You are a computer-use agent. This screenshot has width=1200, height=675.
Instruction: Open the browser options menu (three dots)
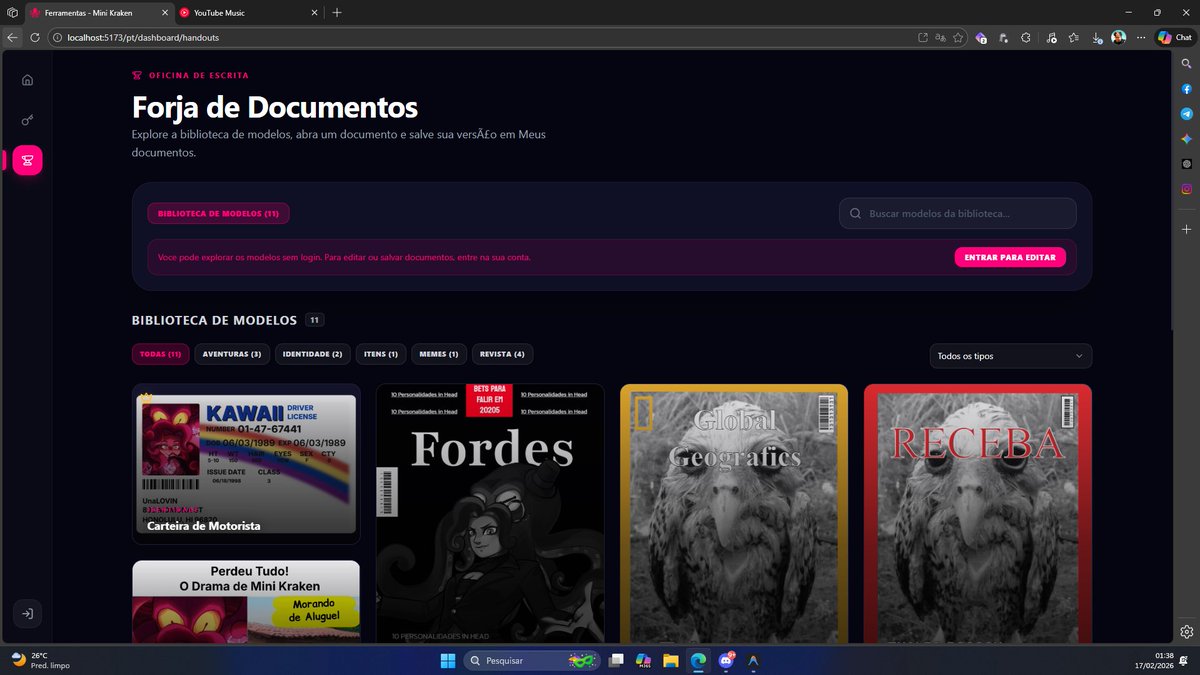click(1141, 37)
